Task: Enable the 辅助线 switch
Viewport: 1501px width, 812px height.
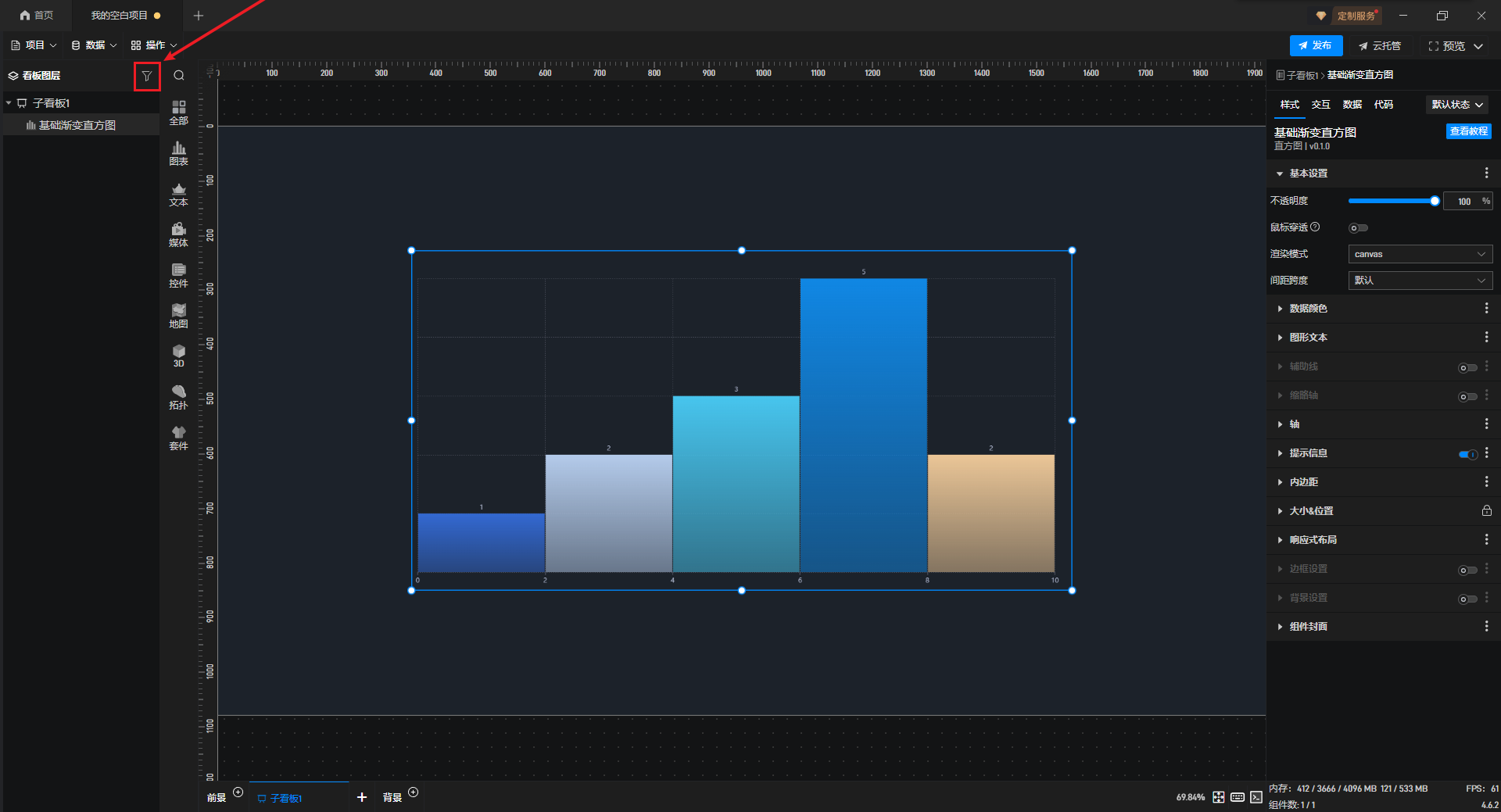Action: pos(1467,367)
